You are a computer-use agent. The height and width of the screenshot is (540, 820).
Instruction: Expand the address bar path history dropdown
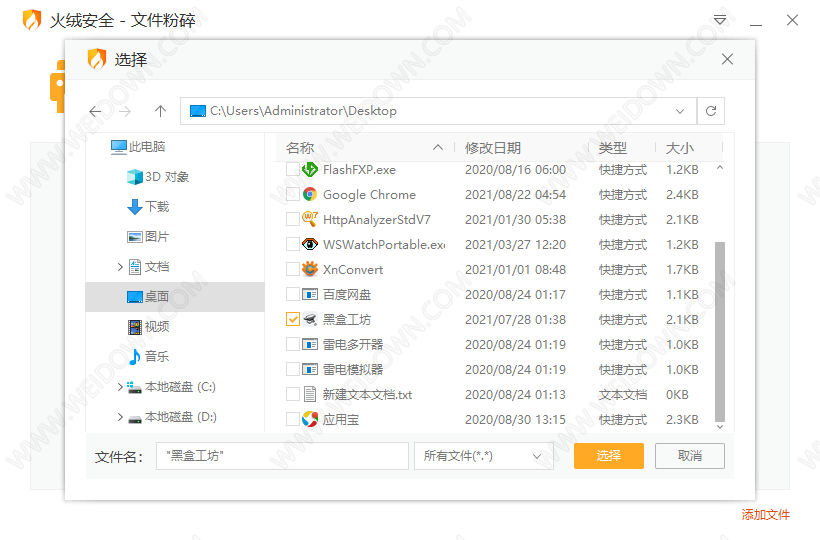click(x=680, y=111)
